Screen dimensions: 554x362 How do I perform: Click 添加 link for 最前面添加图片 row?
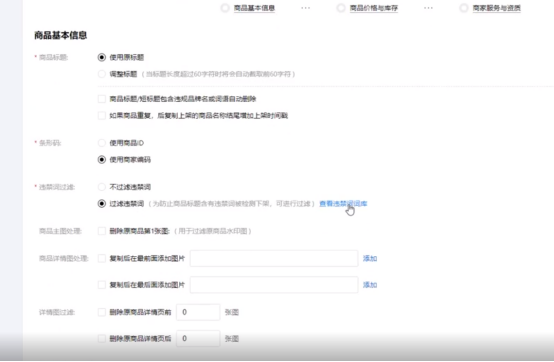click(x=370, y=259)
